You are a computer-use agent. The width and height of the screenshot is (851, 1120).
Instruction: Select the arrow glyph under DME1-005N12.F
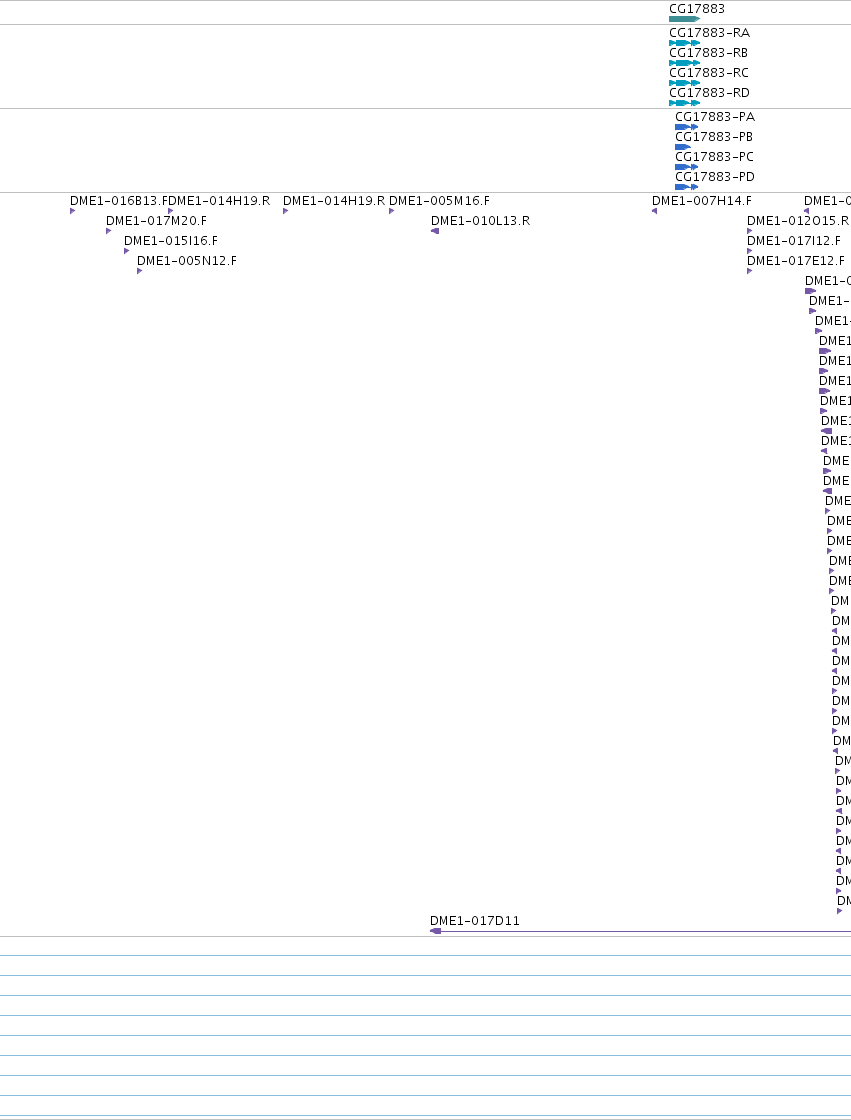click(x=139, y=271)
